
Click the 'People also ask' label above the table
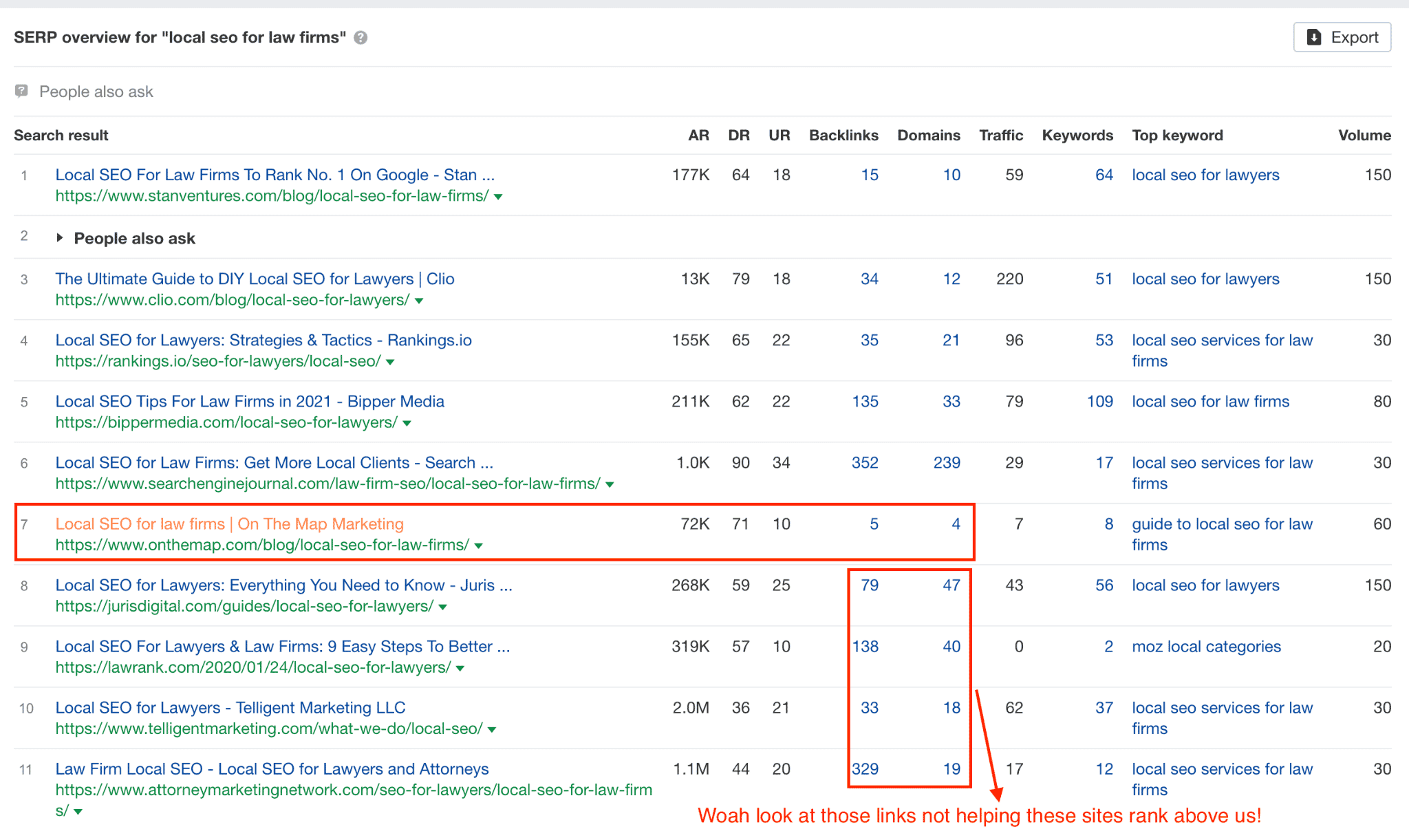(x=96, y=91)
